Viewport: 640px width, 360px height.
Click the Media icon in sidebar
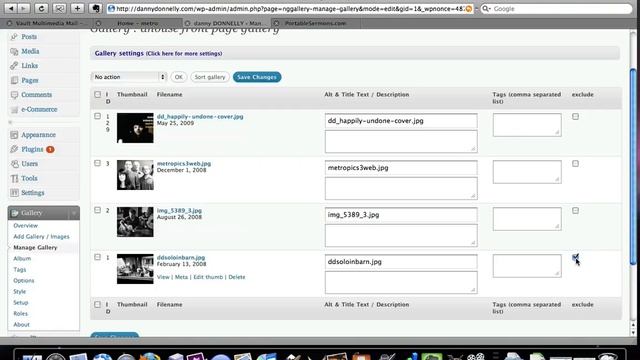click(14, 51)
